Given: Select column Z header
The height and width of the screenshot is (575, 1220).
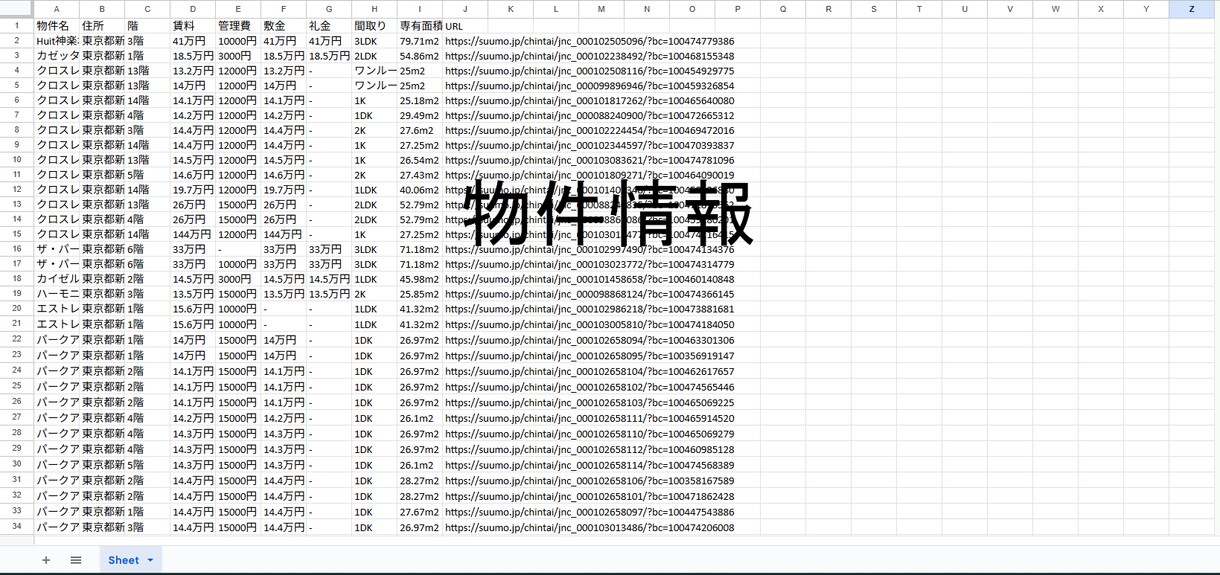Looking at the screenshot, I should click(1191, 9).
